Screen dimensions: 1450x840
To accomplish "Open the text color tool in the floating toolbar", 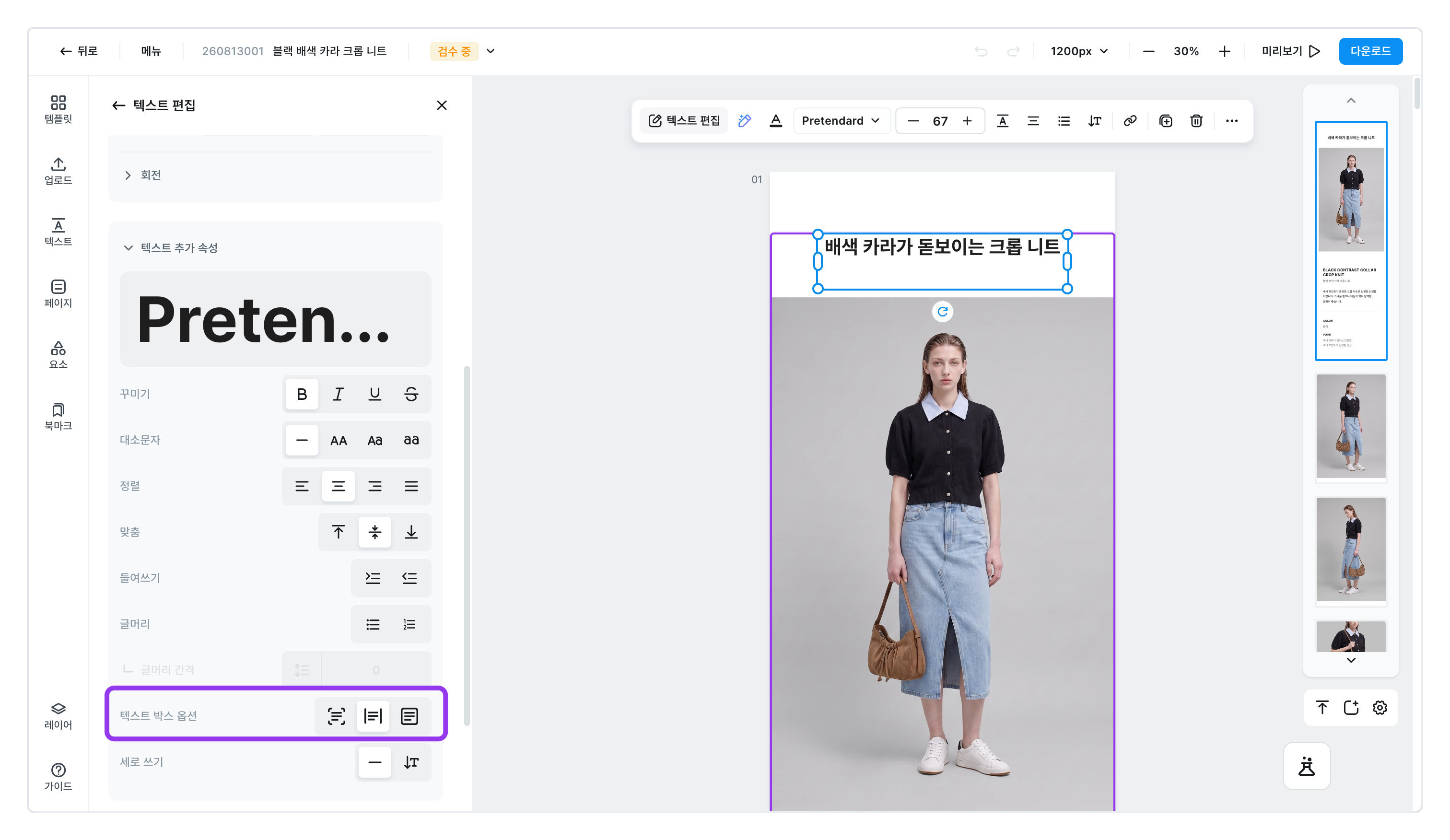I will [x=776, y=121].
